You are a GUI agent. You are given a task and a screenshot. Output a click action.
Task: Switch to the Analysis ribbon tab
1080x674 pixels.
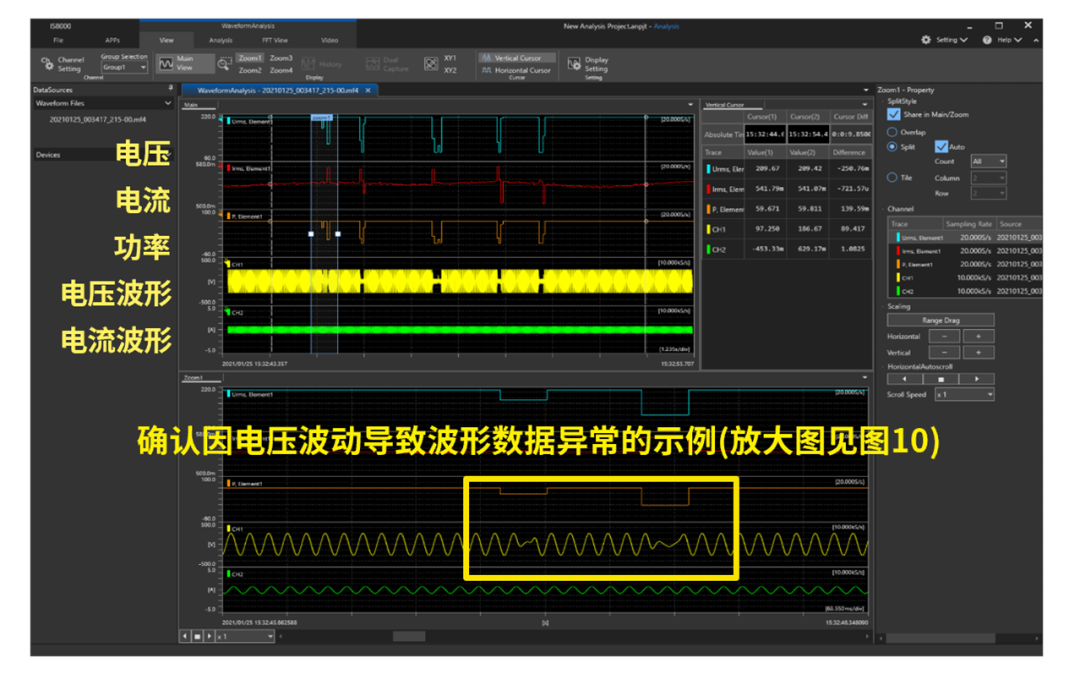(220, 40)
